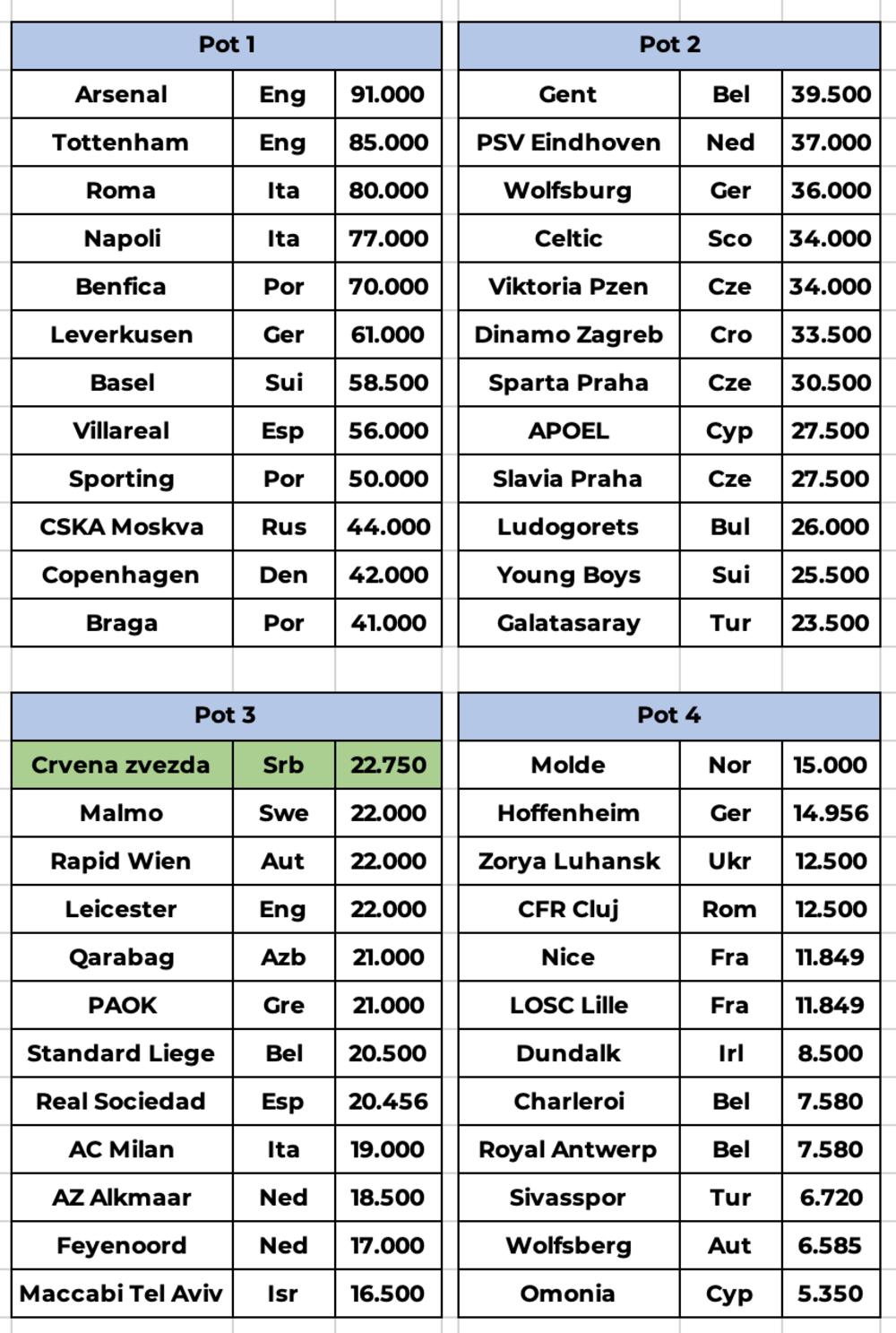
Task: Click Real Sociedad's 20.456 cell
Action: (388, 1102)
